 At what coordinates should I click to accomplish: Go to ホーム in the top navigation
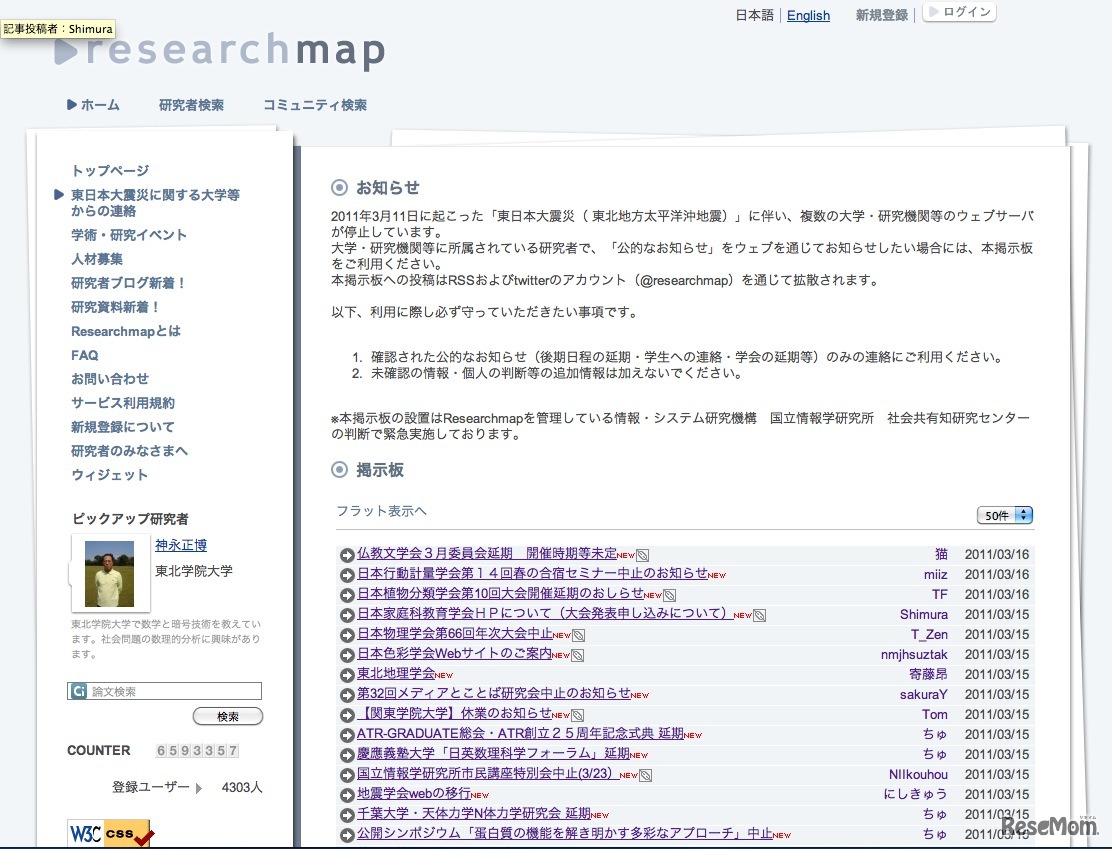pyautogui.click(x=93, y=105)
